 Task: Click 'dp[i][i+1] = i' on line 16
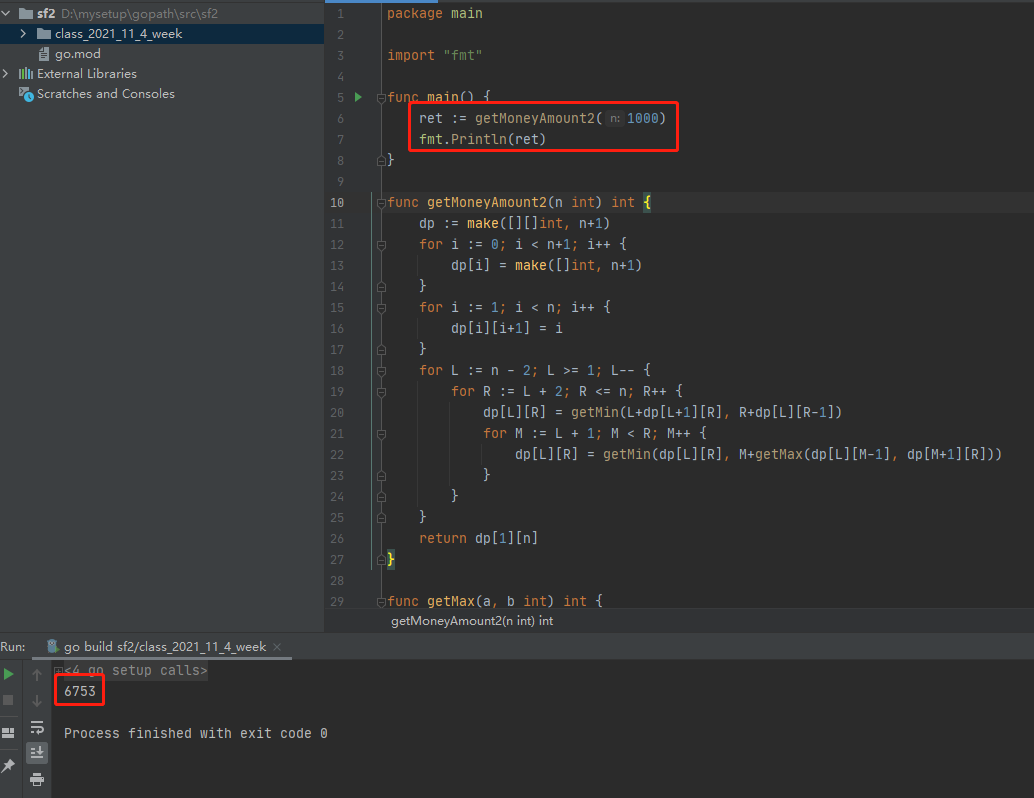(x=506, y=328)
